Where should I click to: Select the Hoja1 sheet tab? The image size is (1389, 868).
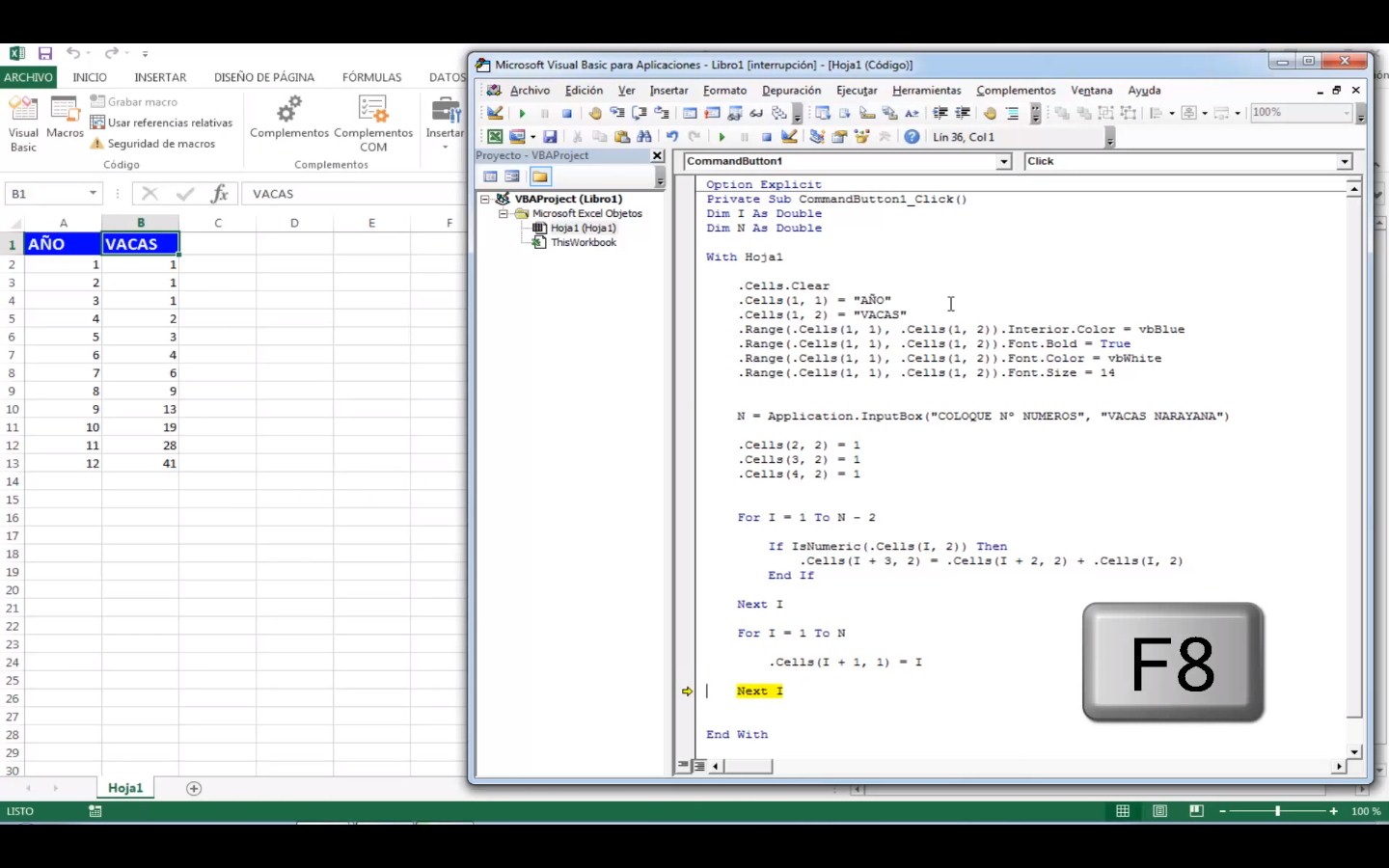click(x=125, y=788)
